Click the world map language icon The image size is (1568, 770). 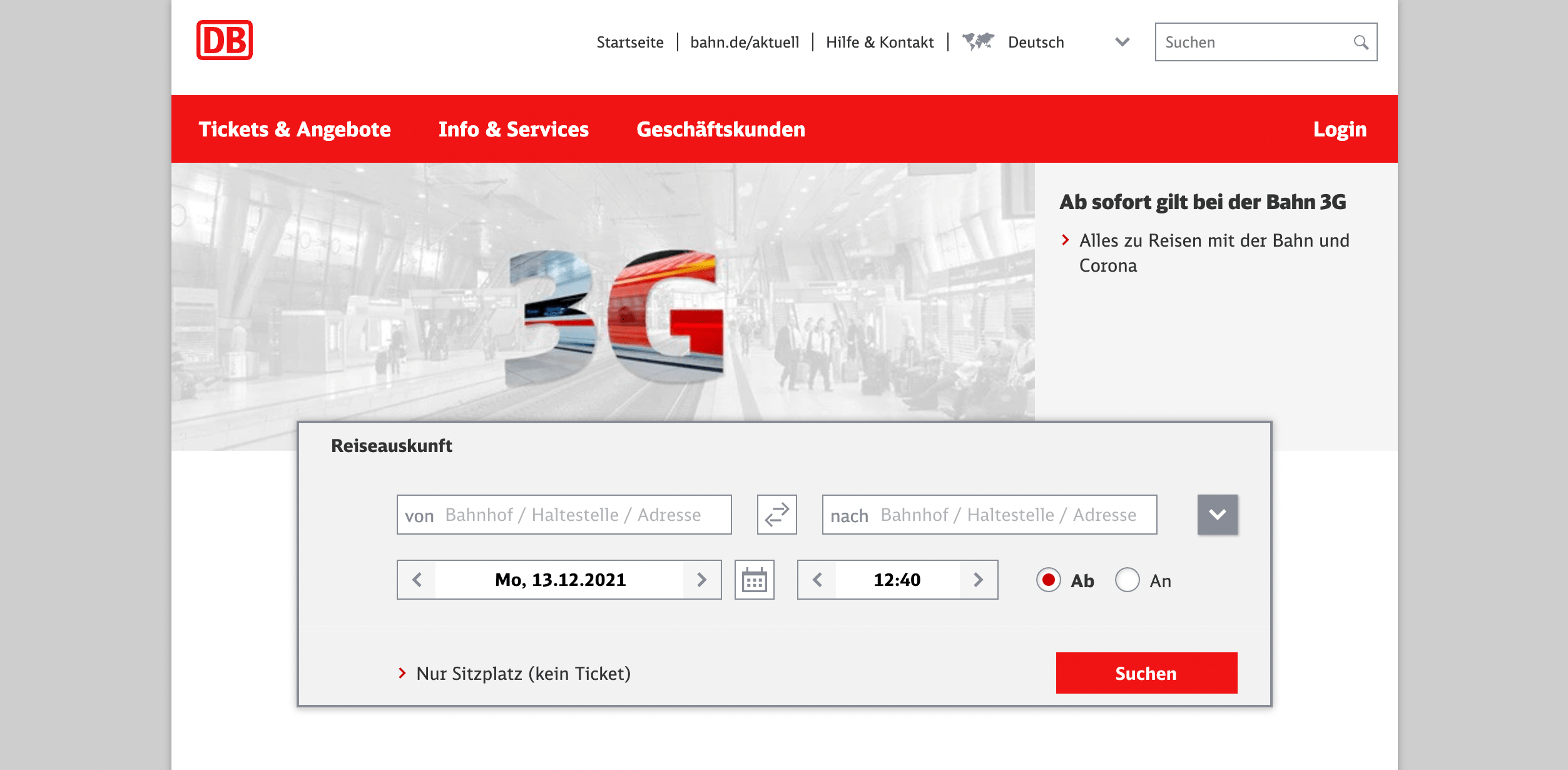978,42
